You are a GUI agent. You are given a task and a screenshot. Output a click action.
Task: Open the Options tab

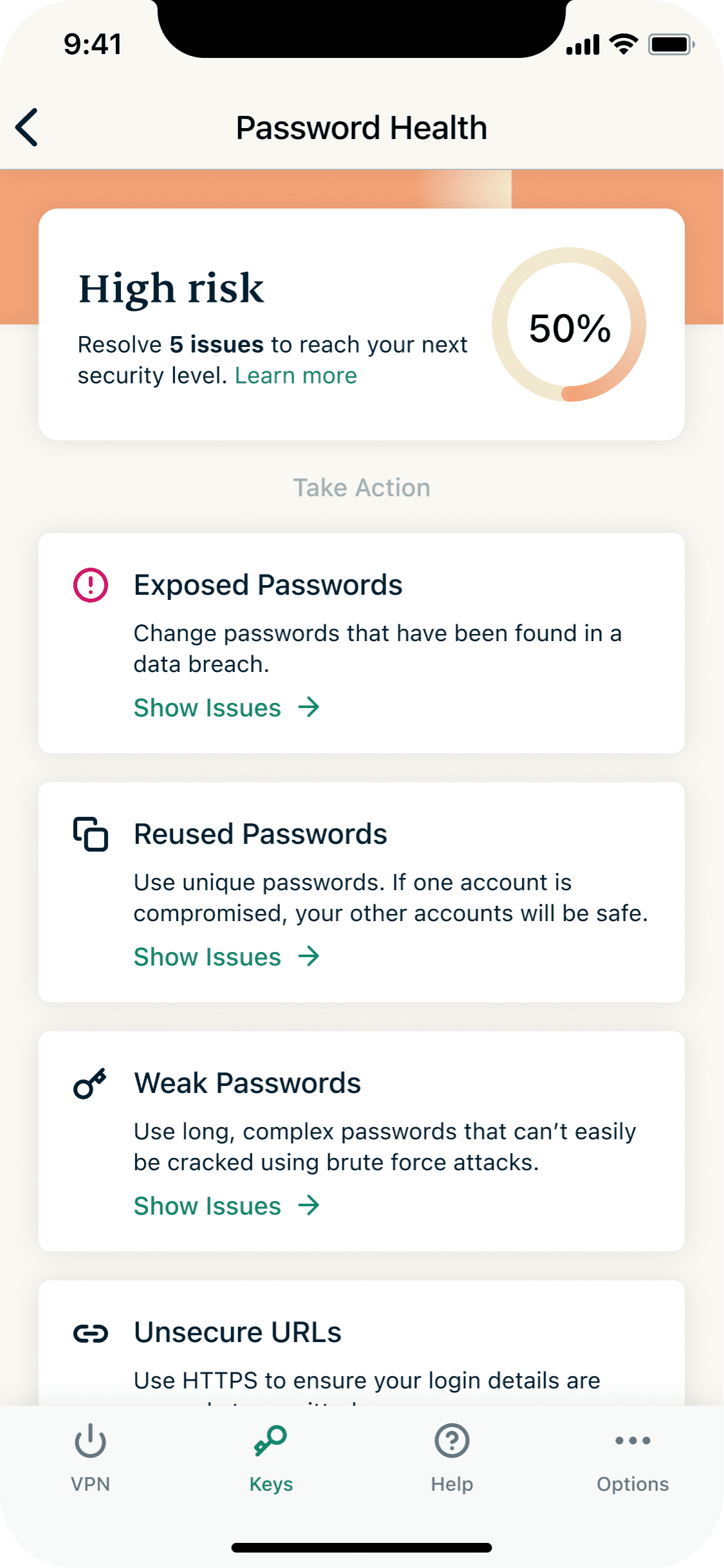tap(633, 1461)
